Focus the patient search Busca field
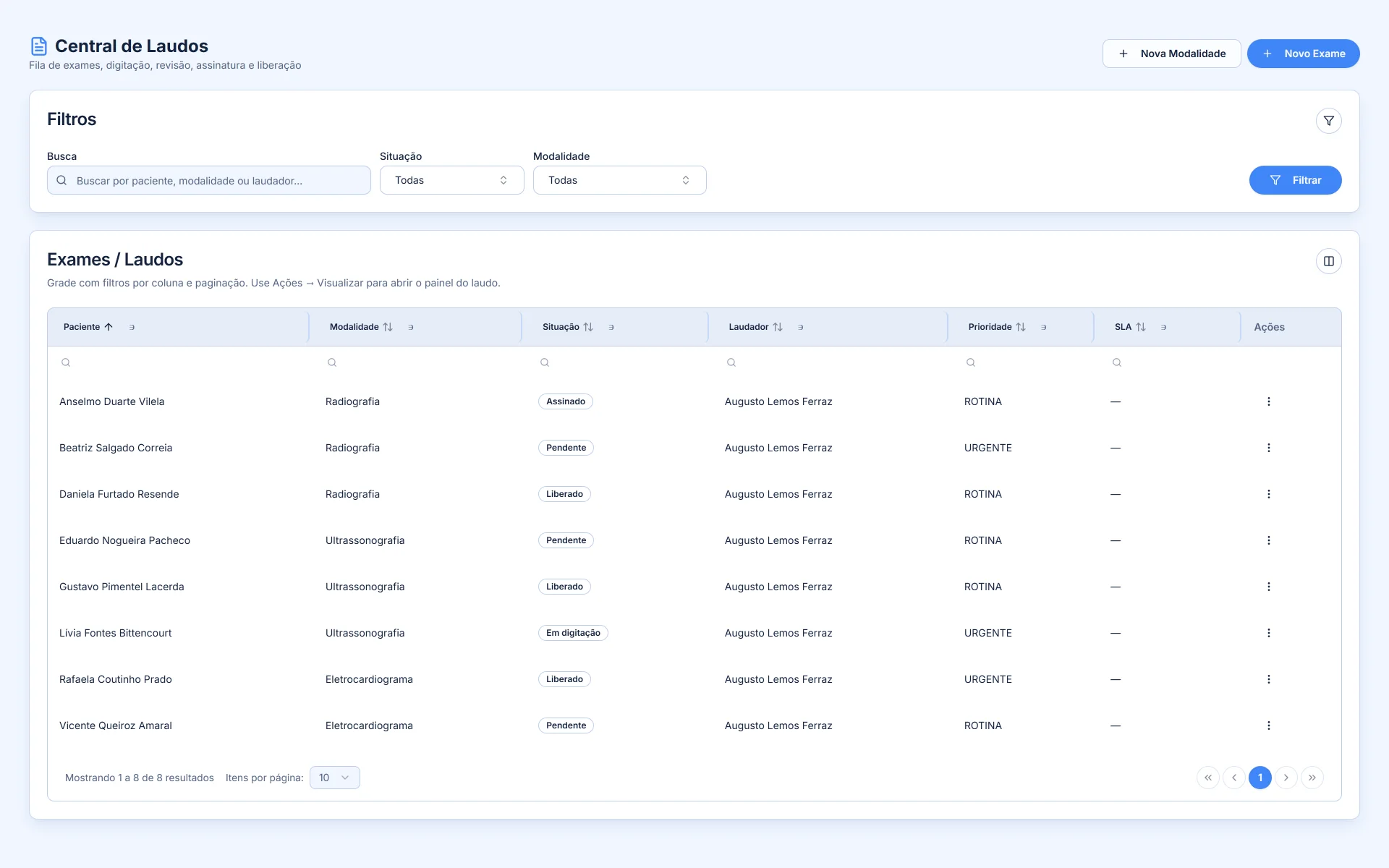This screenshot has width=1389, height=868. pyautogui.click(x=208, y=180)
